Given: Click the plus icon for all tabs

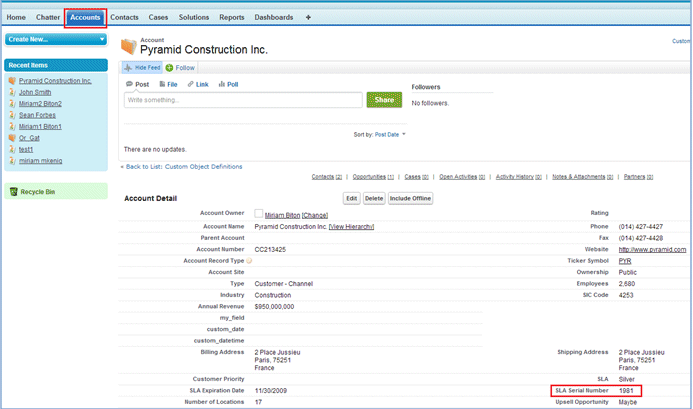Looking at the screenshot, I should tap(308, 17).
